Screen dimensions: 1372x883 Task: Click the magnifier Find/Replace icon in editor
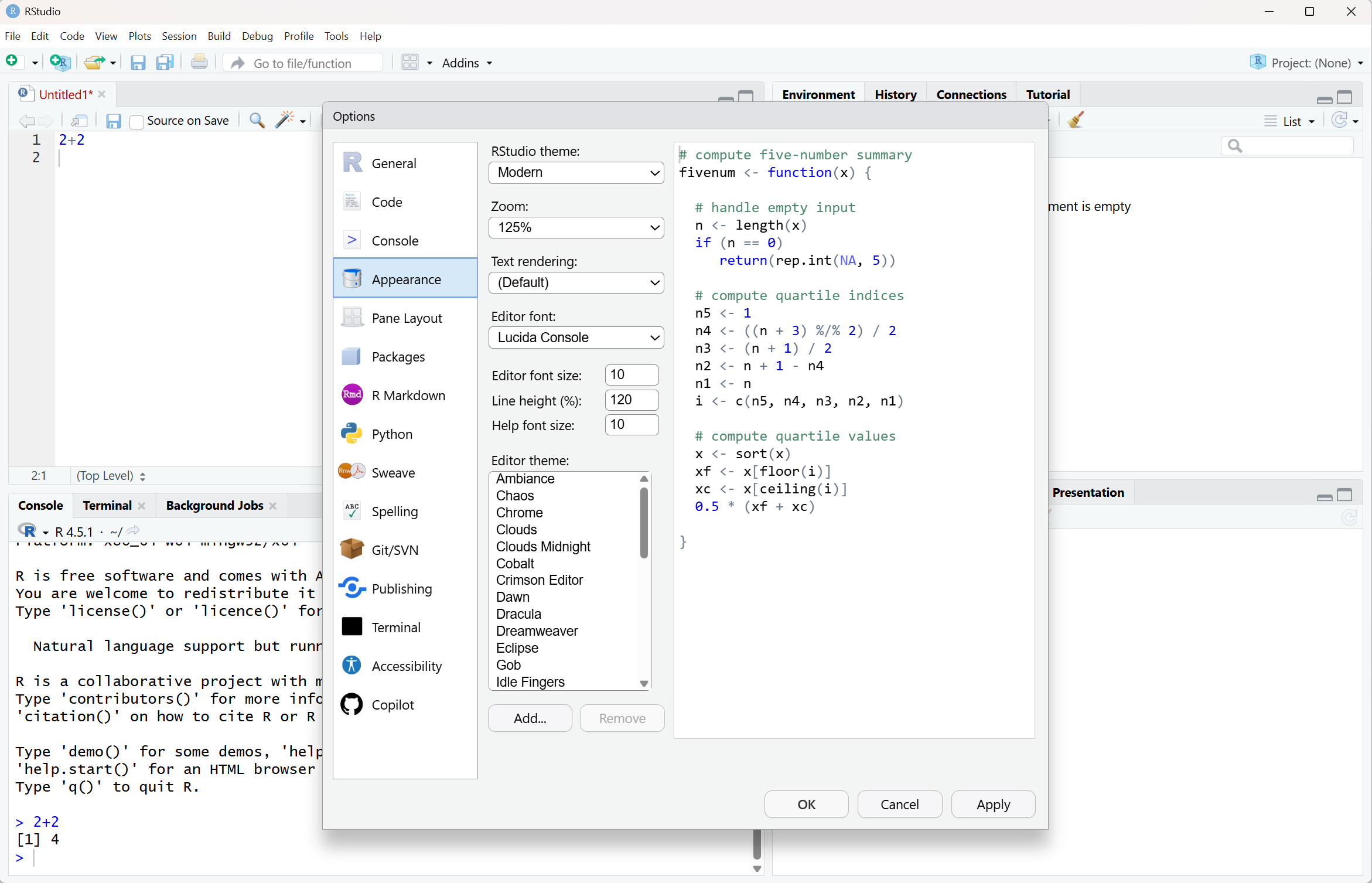[257, 121]
